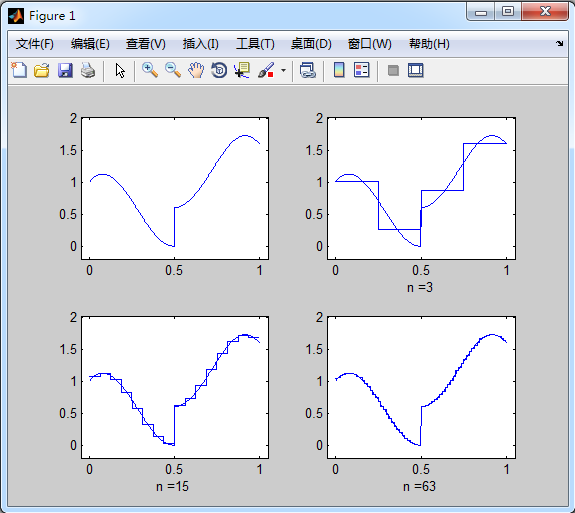Activate the Zoom Out magnifier
The height and width of the screenshot is (513, 575).
(173, 70)
